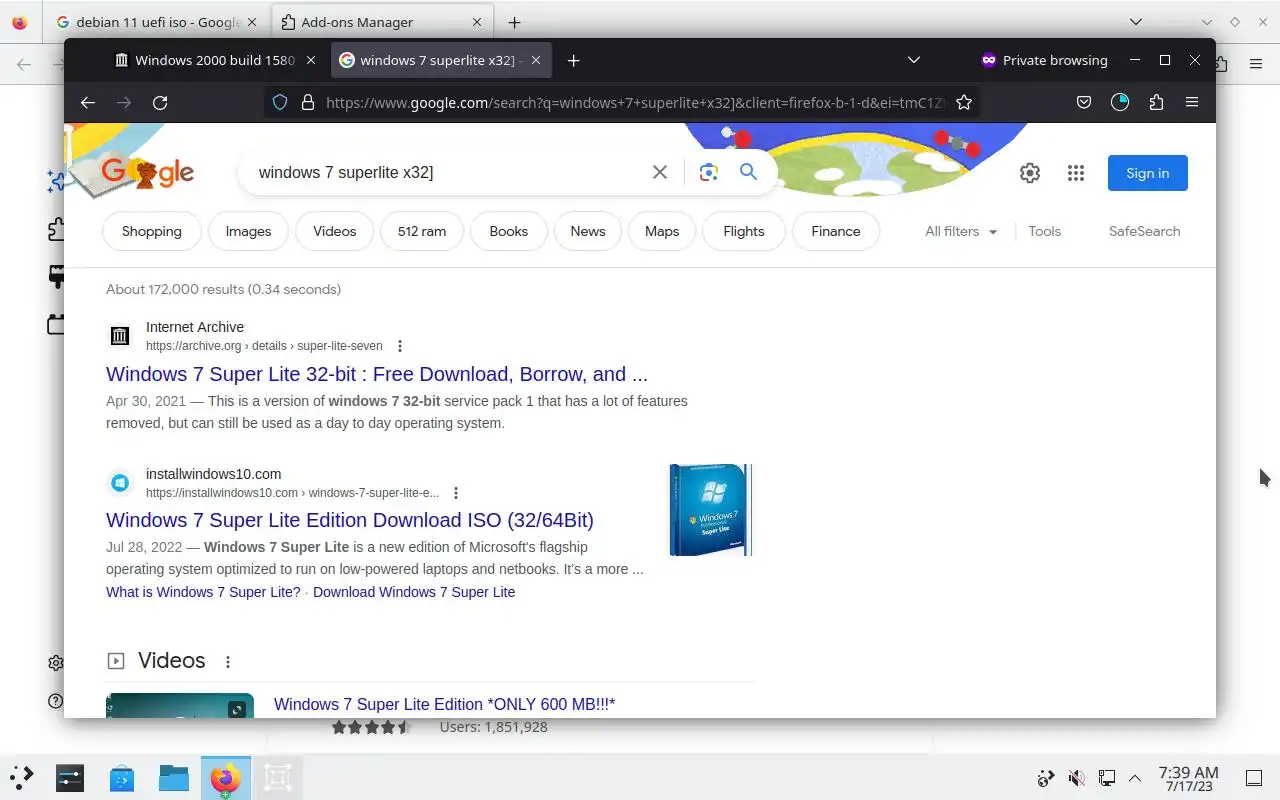Open Google quick settings gear
The width and height of the screenshot is (1280, 800).
point(1030,173)
